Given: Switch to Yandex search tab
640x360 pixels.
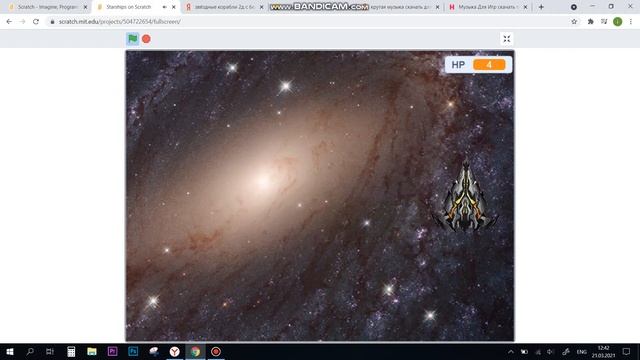Looking at the screenshot, I should pyautogui.click(x=223, y=7).
